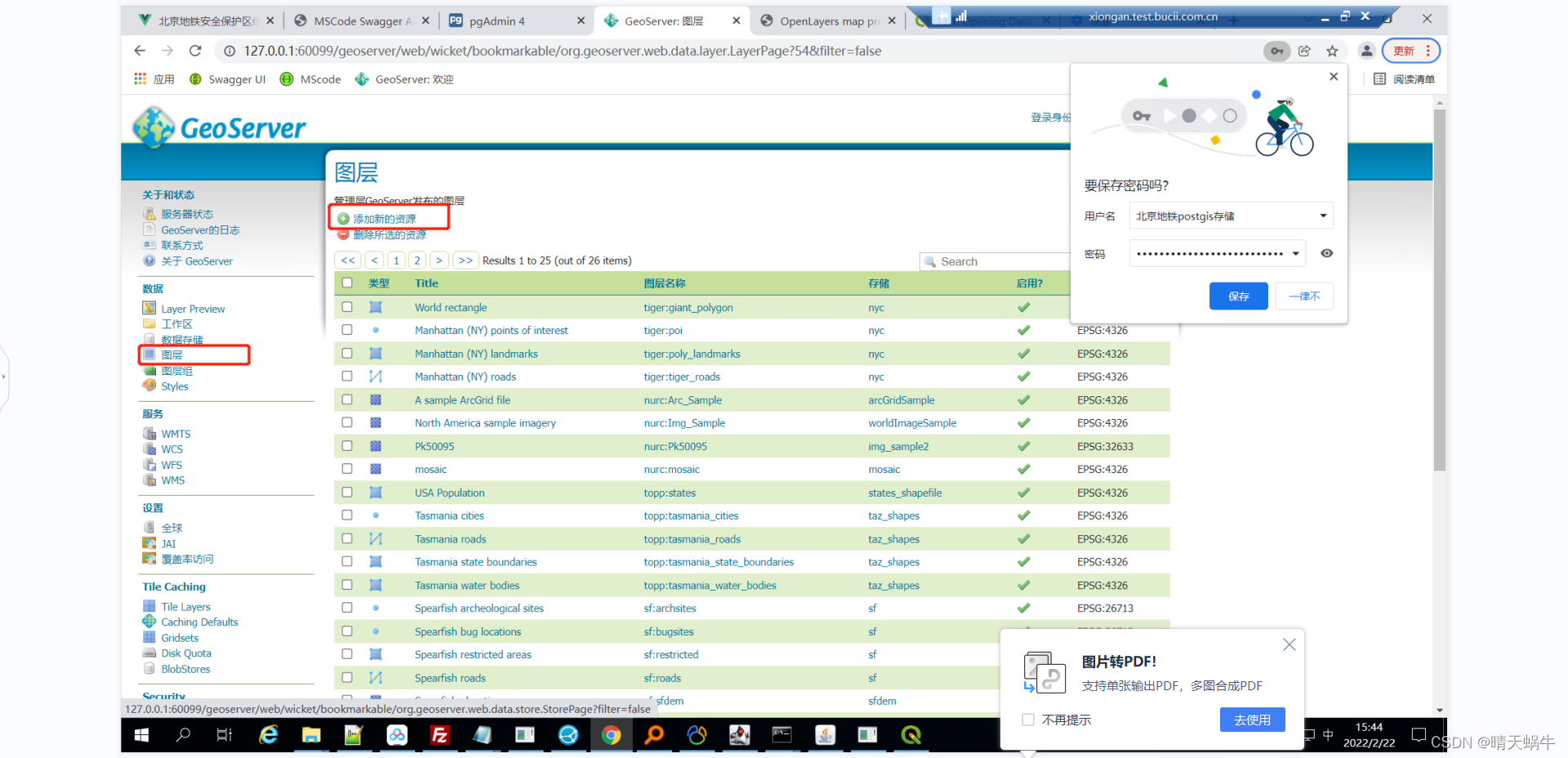Switch to the MSCode Swagger tab
The image size is (1568, 758).
pyautogui.click(x=361, y=21)
